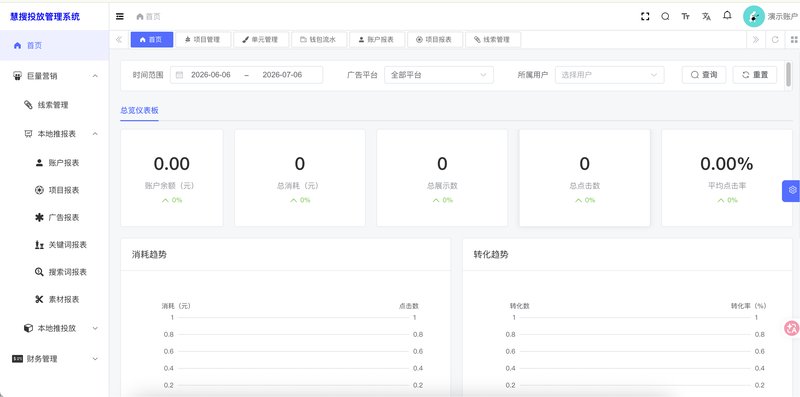Open the 演示账户 avatar
The width and height of the screenshot is (800, 397).
coord(754,16)
